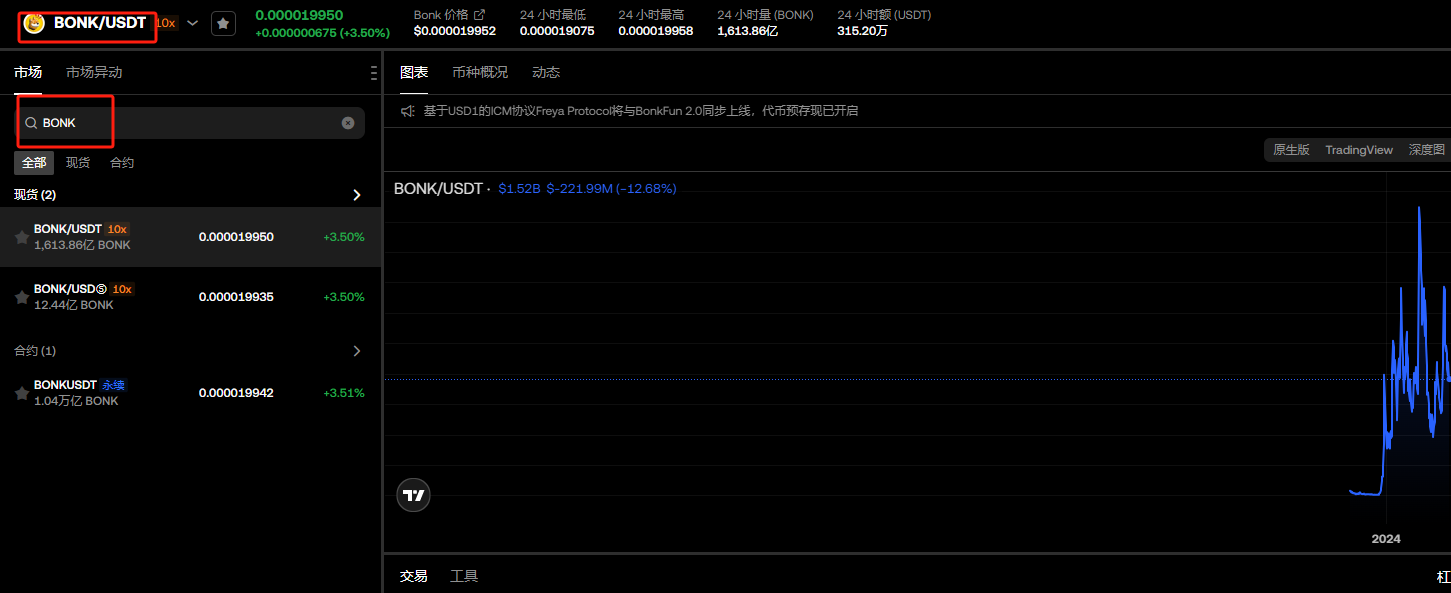Switch to the 市场 tab
1451x593 pixels.
pos(28,72)
